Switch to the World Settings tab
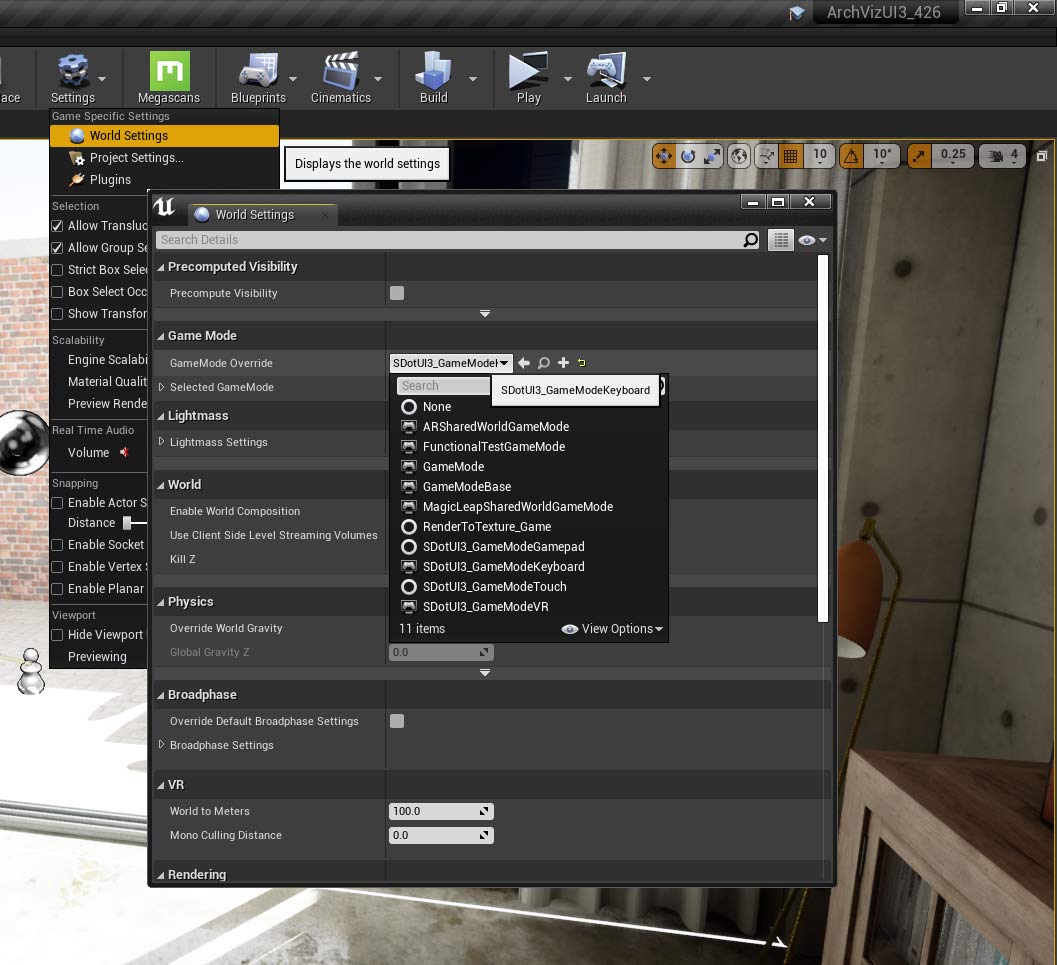 262,215
